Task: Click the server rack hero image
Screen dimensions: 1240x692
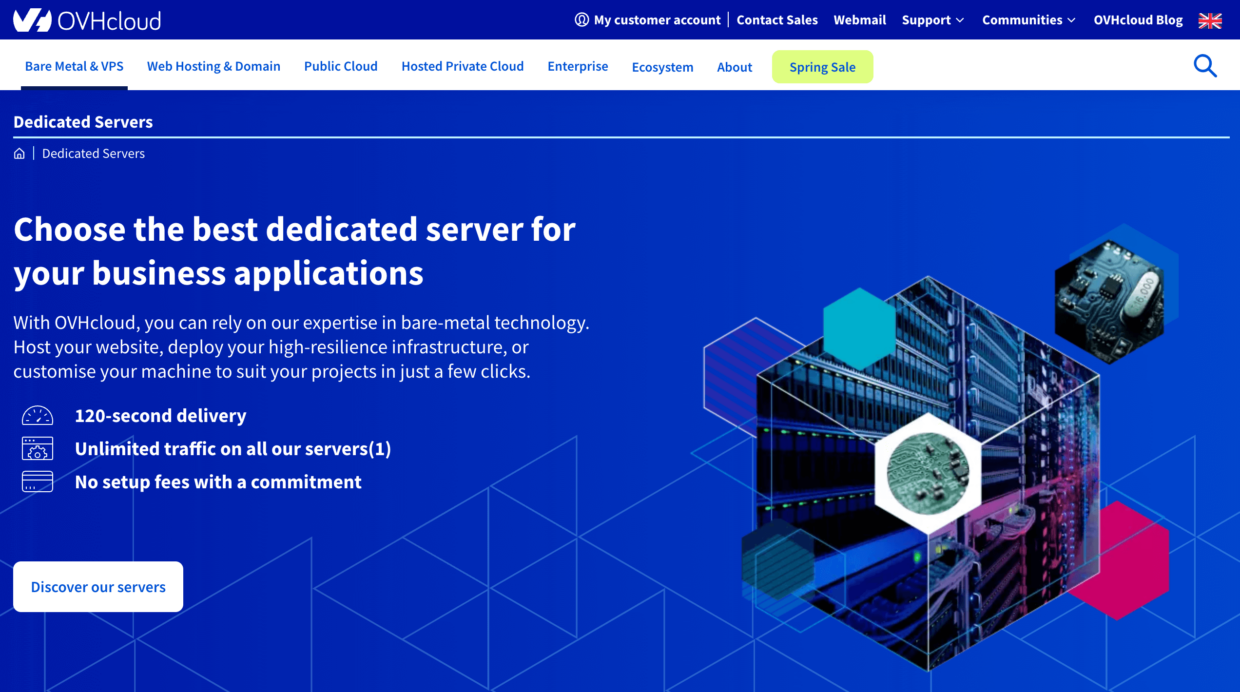Action: (930, 470)
